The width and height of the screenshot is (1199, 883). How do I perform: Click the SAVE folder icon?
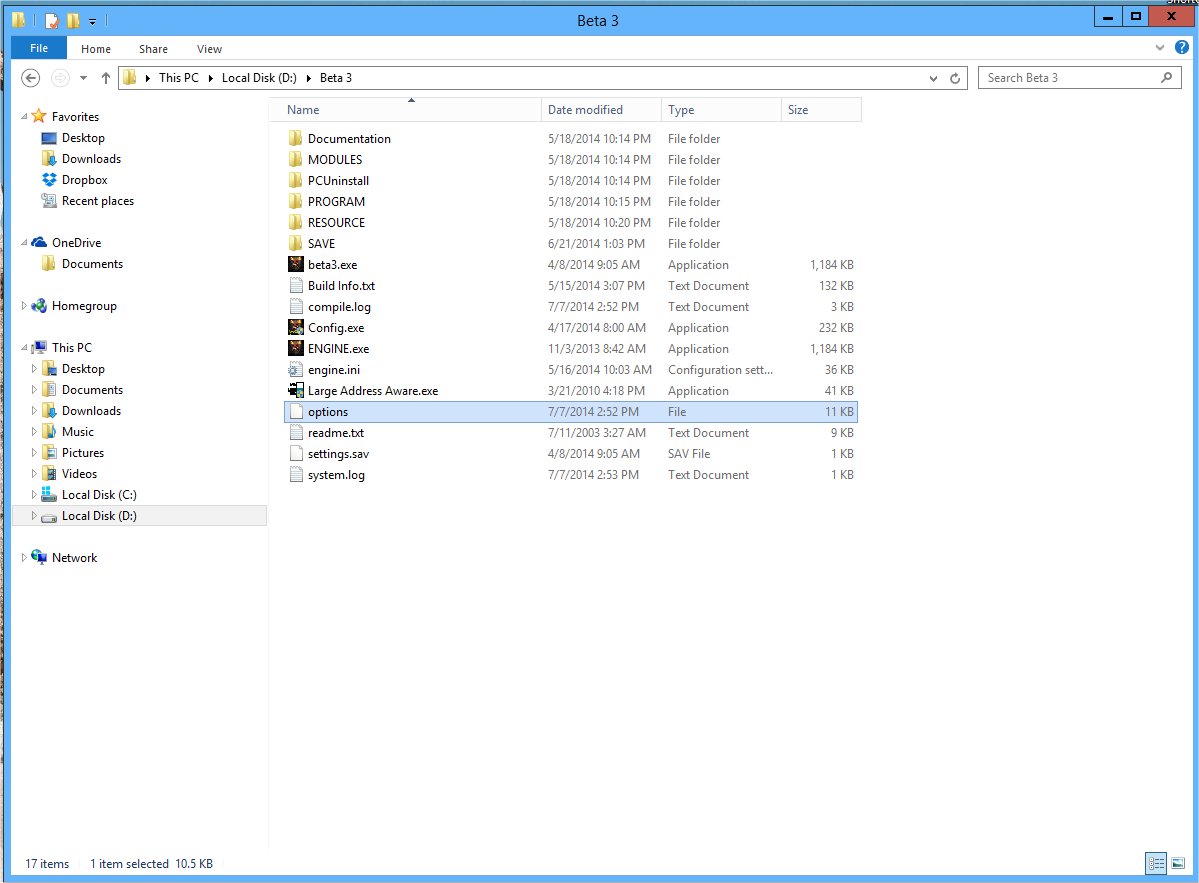click(295, 243)
